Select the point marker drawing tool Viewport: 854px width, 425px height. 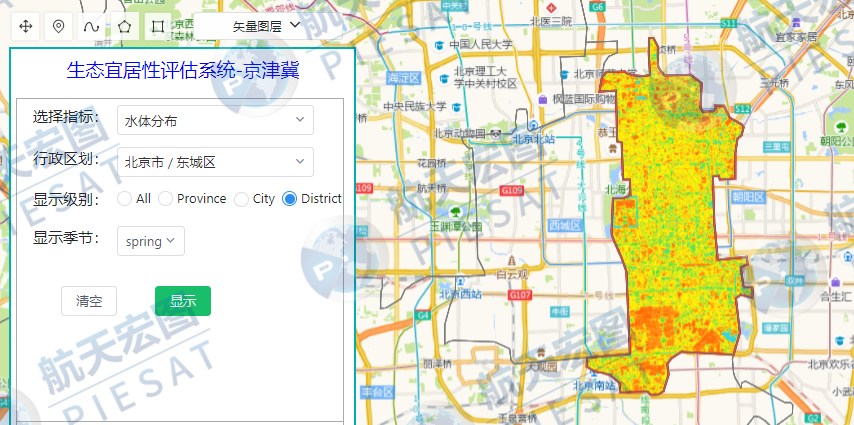pos(59,26)
